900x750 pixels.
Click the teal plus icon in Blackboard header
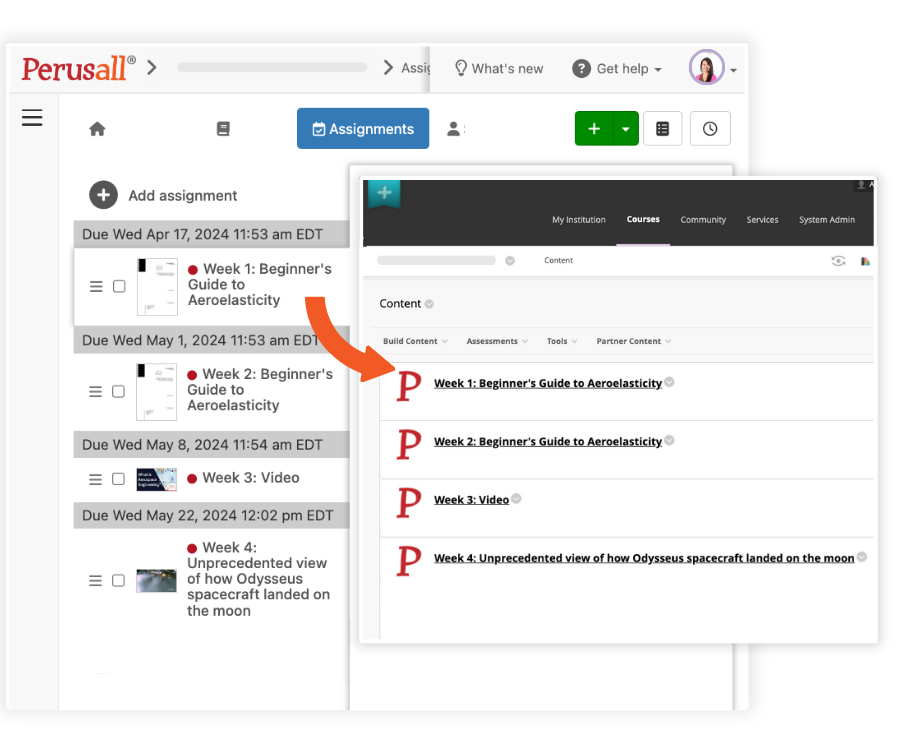[384, 190]
